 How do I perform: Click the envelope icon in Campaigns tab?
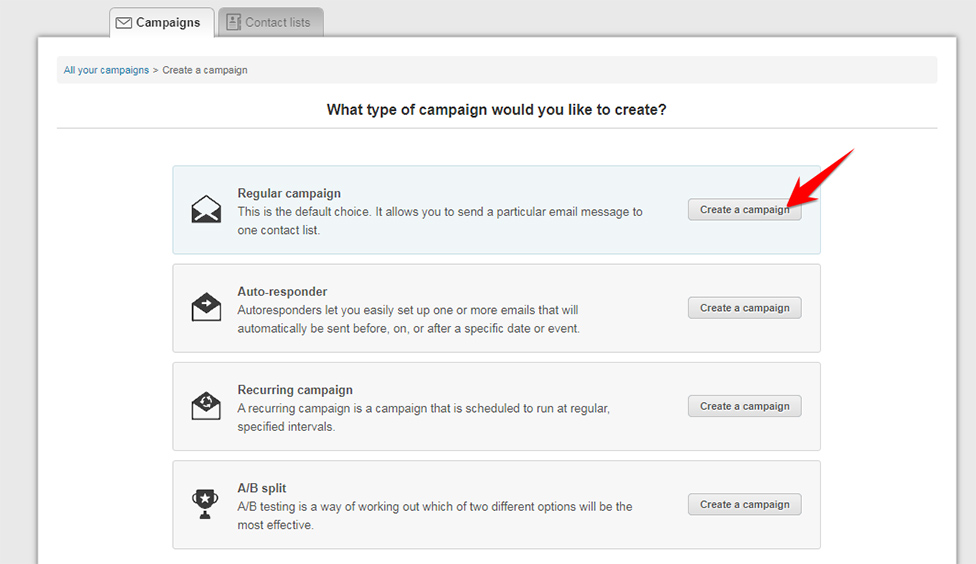coord(124,23)
